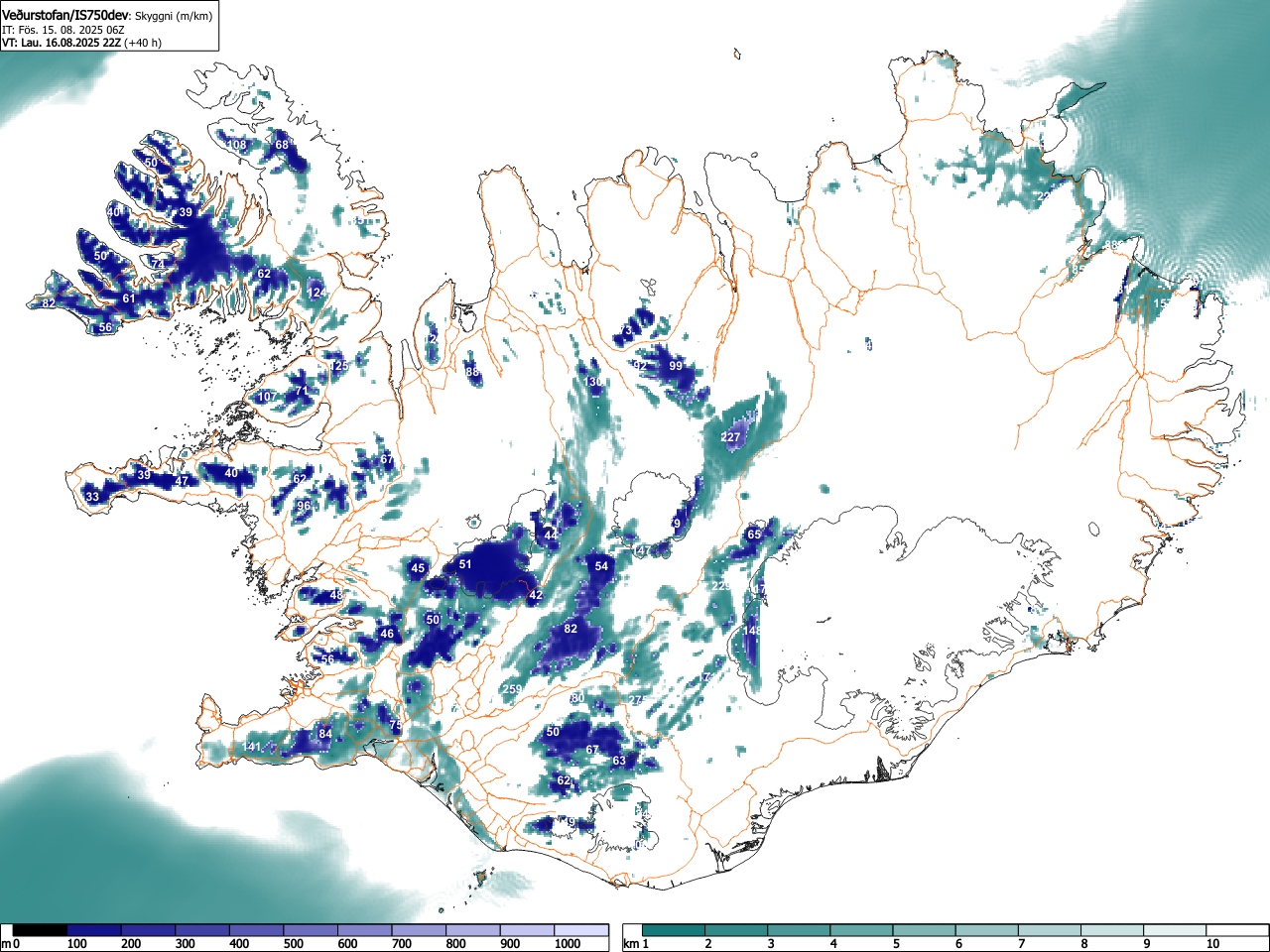Click the 5–6 km teal legend swatch
Viewport: 1270px width, 952px height.
[x=925, y=930]
